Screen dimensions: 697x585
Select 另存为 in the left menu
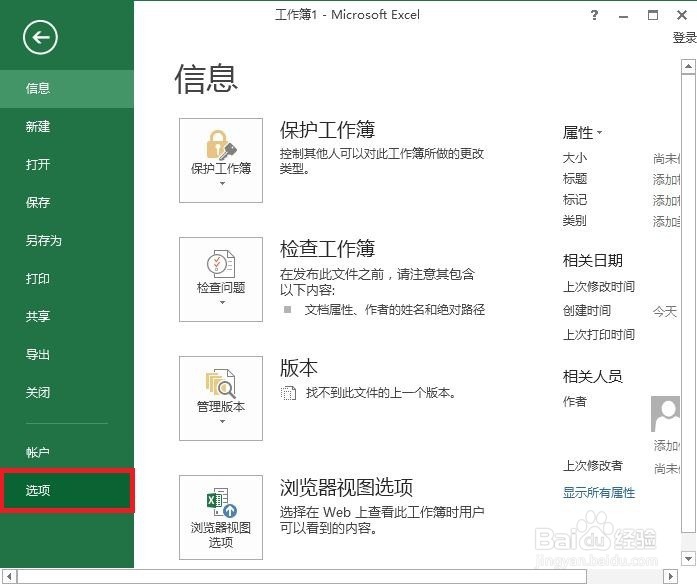pos(67,240)
